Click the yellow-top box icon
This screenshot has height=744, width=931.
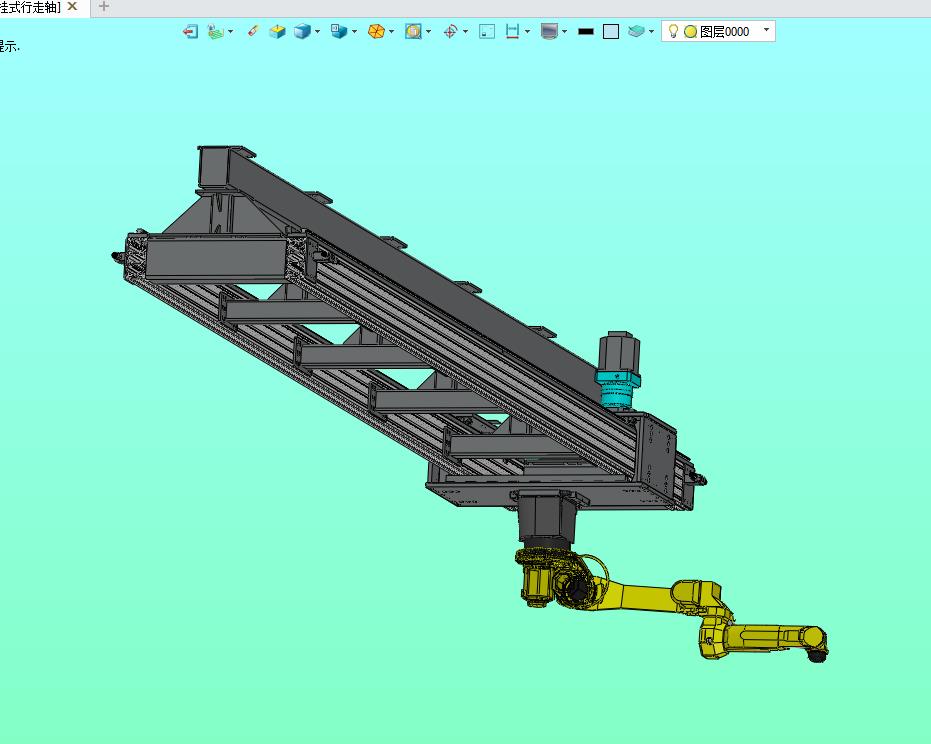[x=277, y=31]
